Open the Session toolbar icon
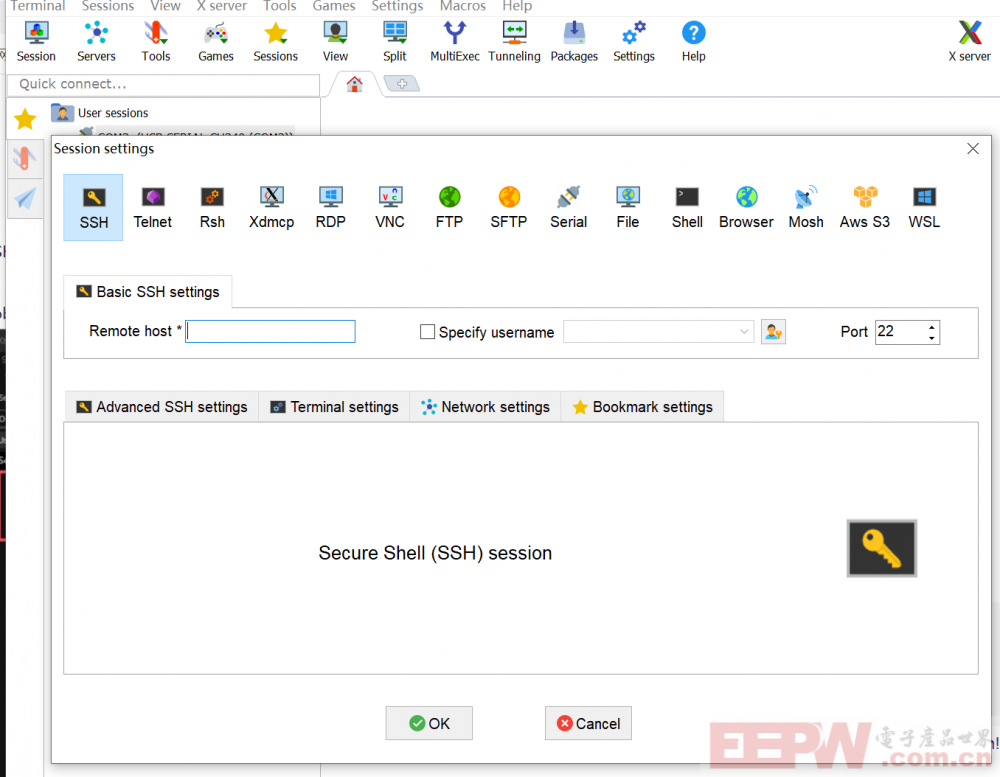Viewport: 1000px width, 777px height. pyautogui.click(x=36, y=41)
